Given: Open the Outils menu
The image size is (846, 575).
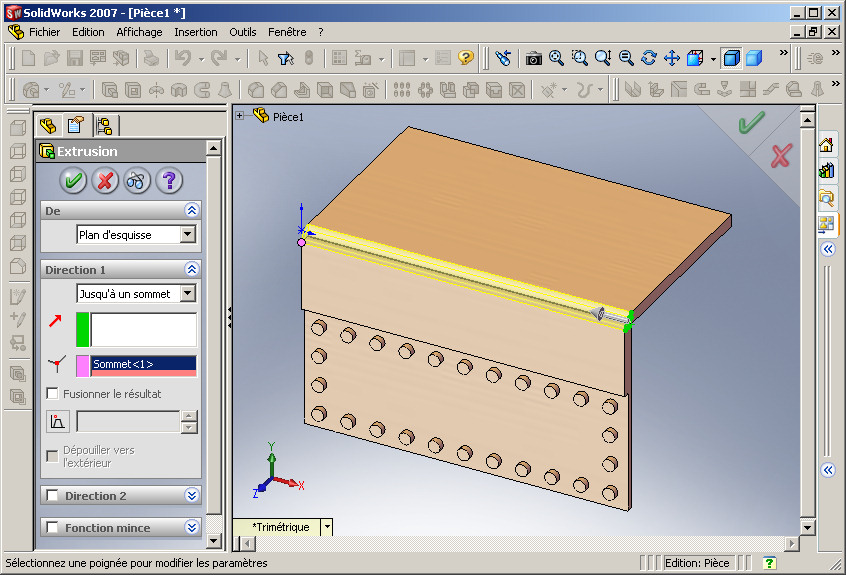Looking at the screenshot, I should coord(243,32).
